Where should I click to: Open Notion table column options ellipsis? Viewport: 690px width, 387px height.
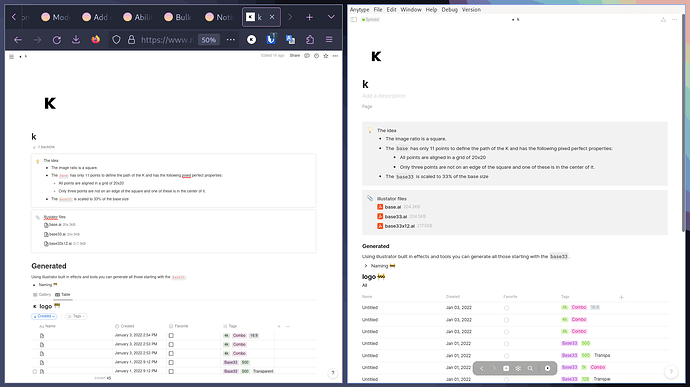coord(288,326)
